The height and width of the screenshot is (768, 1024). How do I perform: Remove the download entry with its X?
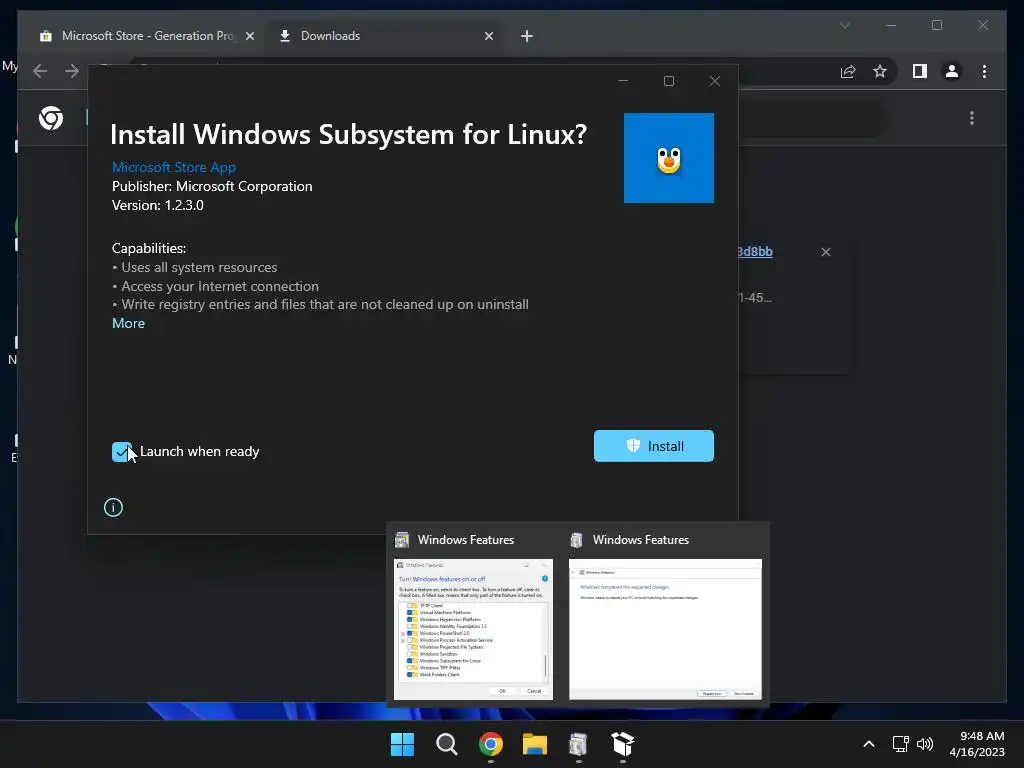point(825,251)
